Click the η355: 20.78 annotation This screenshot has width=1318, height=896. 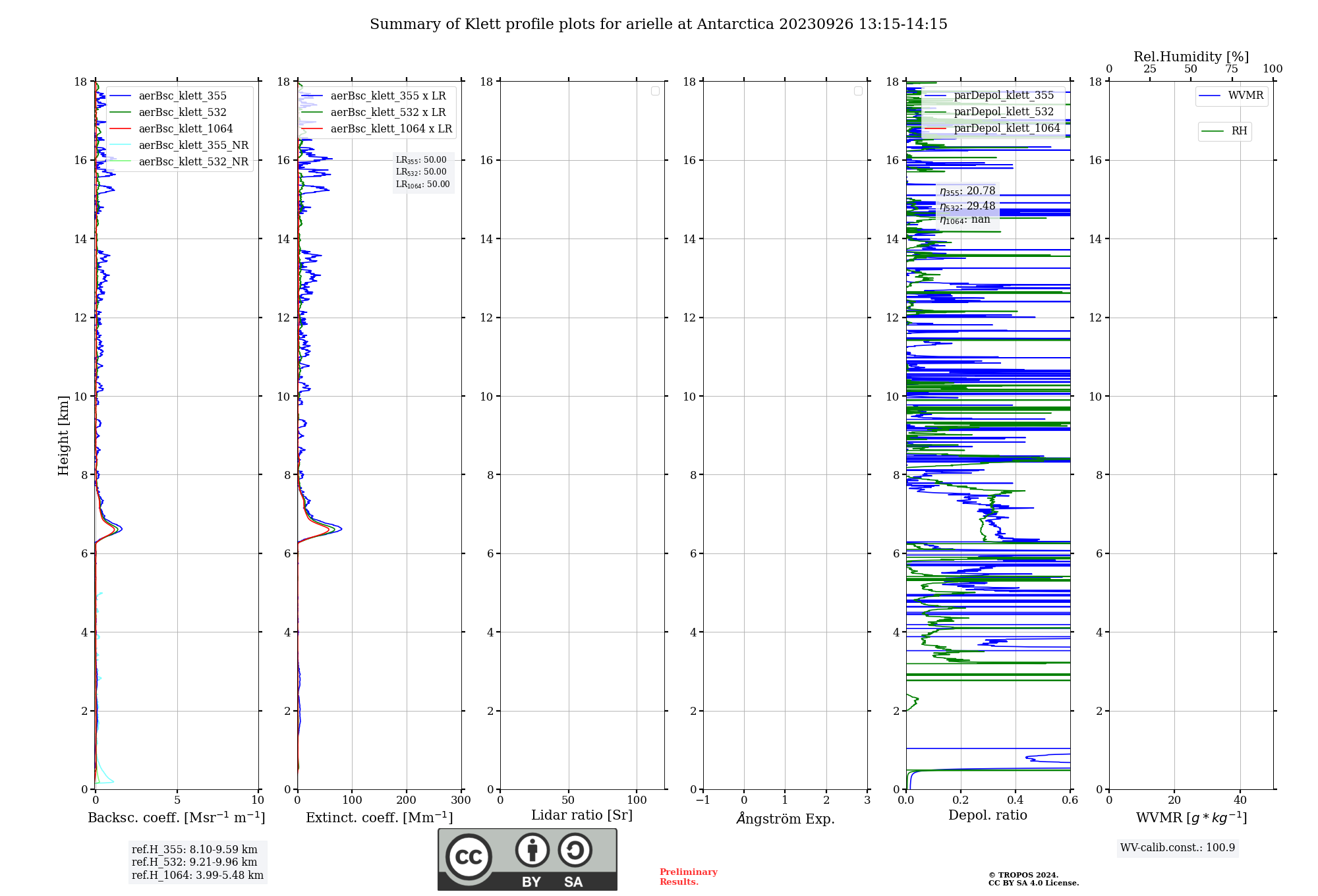tap(967, 191)
